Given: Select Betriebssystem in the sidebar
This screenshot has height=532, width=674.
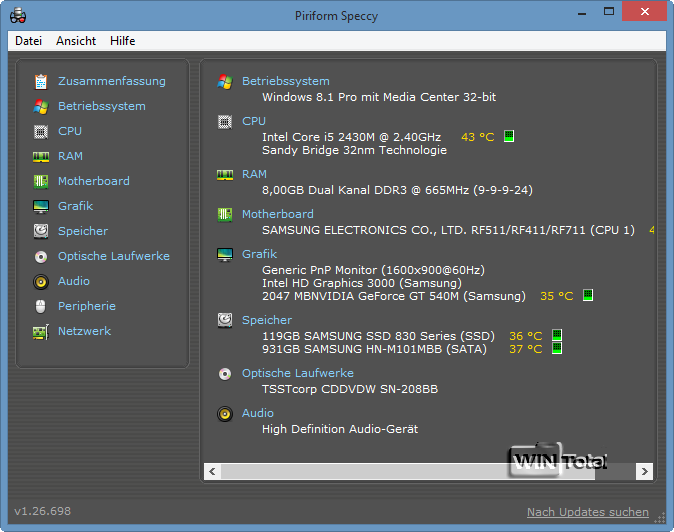Looking at the screenshot, I should [102, 106].
